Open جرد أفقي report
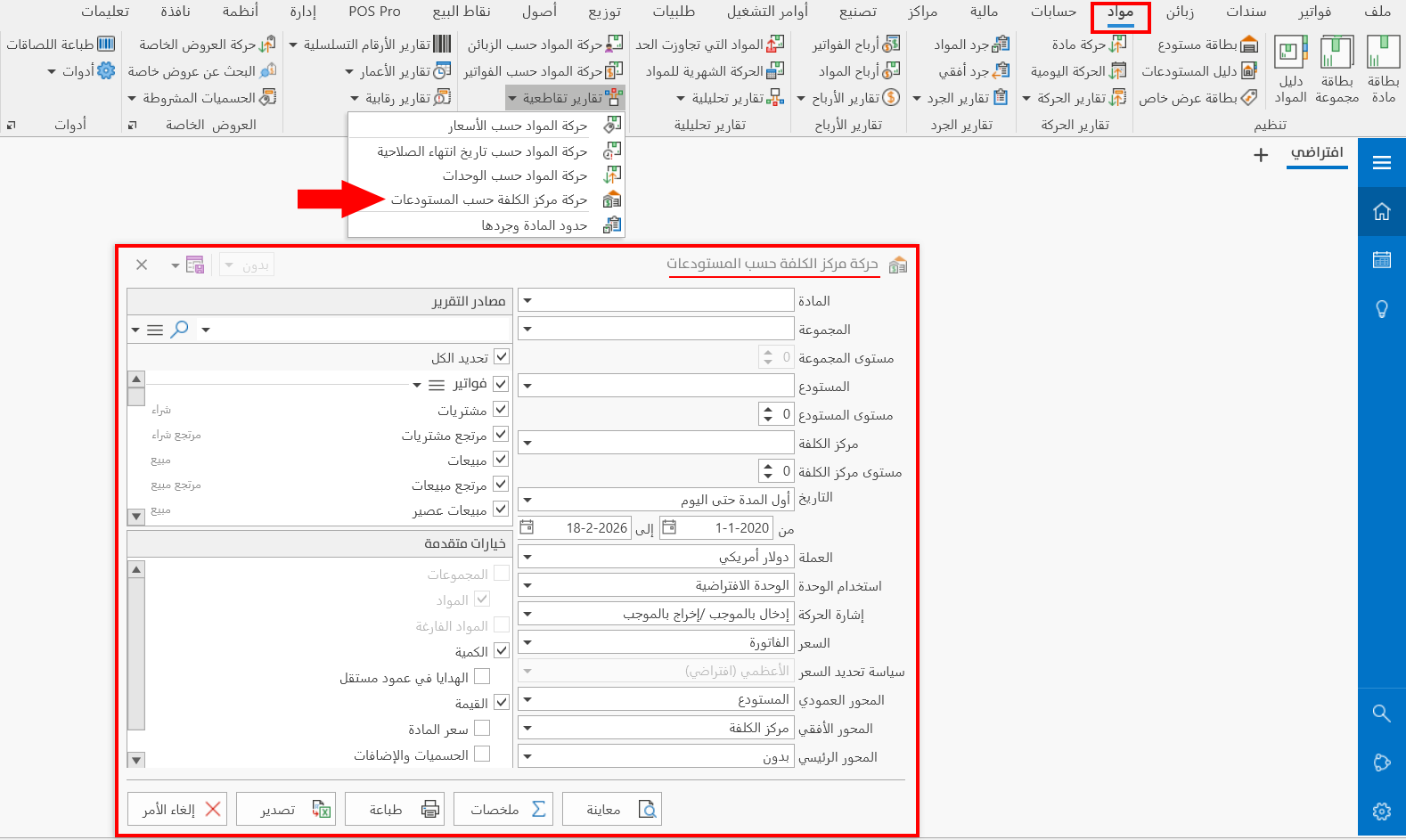 pos(974,71)
